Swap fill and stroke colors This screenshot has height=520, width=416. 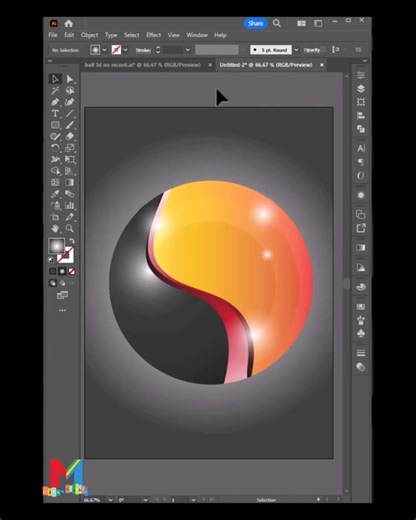(72, 241)
